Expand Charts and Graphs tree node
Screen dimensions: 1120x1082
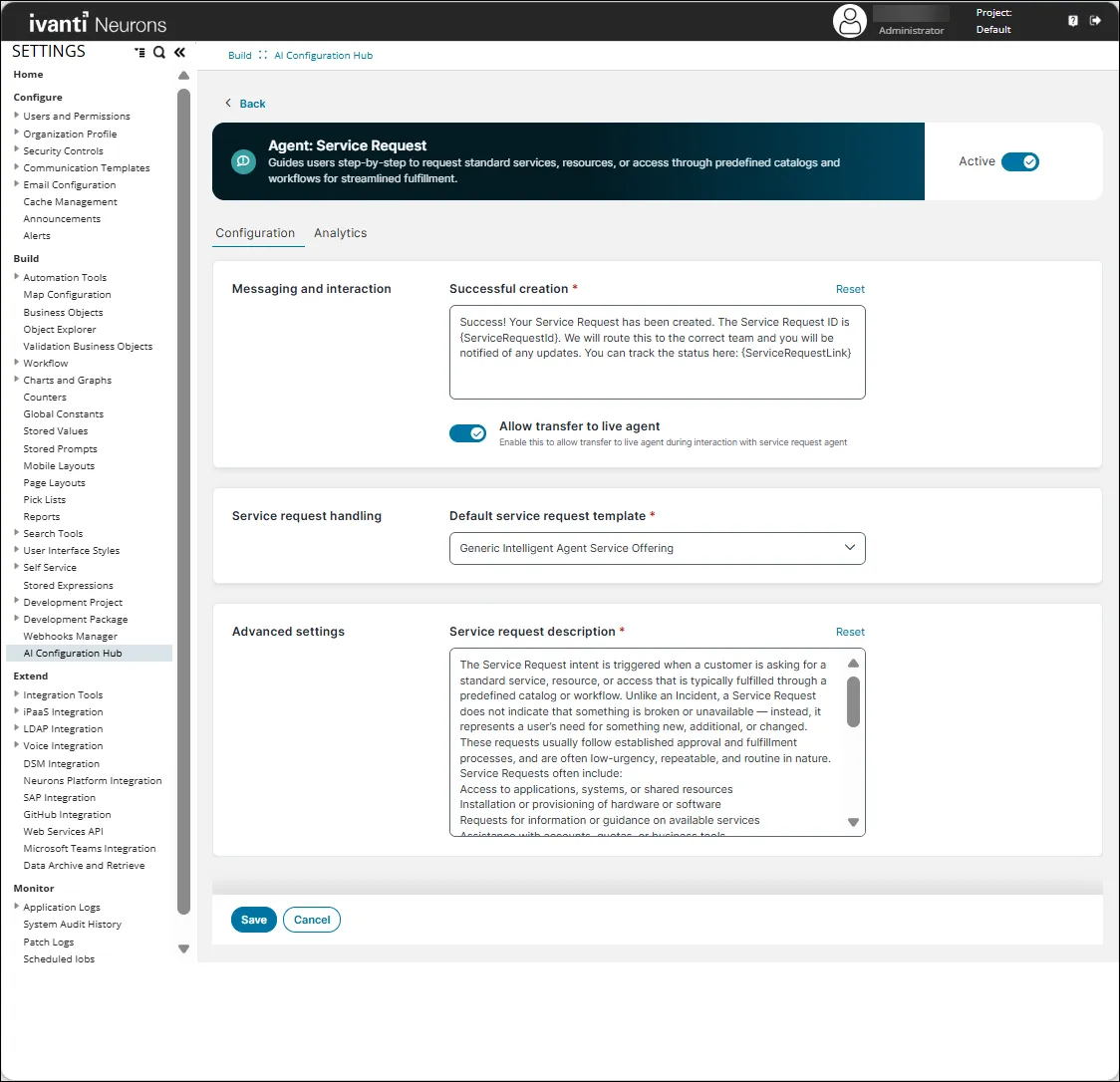point(16,380)
